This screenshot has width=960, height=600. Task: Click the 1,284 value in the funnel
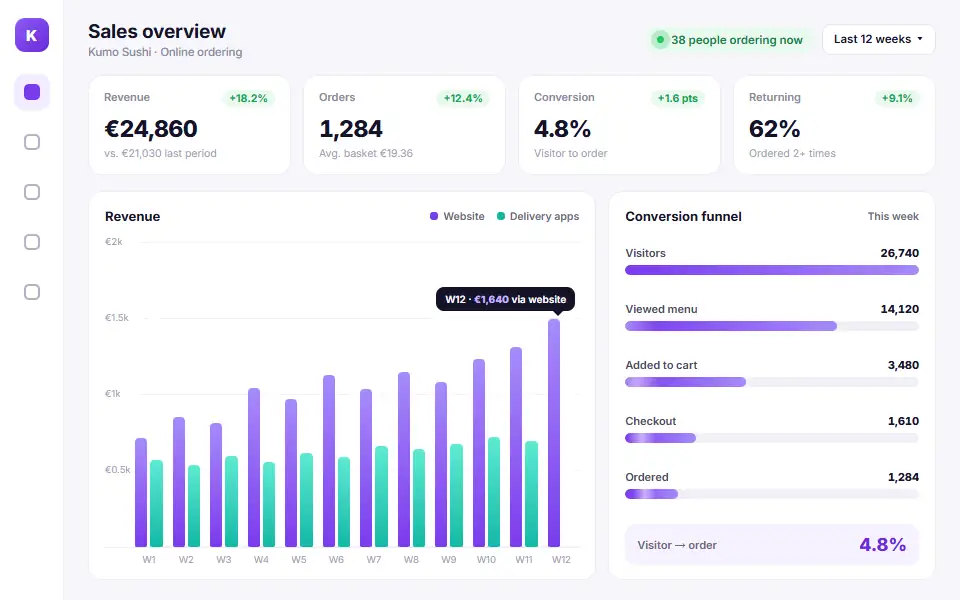903,477
